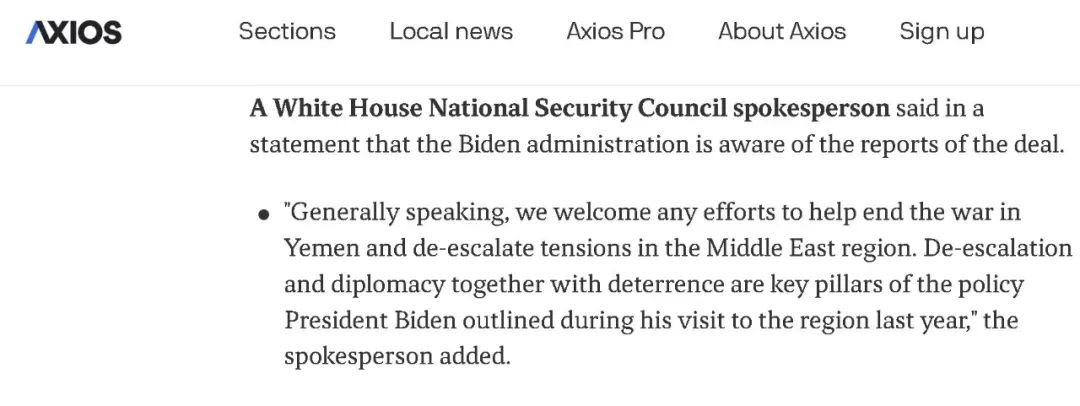The image size is (1080, 406).
Task: Open the Axios Pro link
Action: (616, 32)
